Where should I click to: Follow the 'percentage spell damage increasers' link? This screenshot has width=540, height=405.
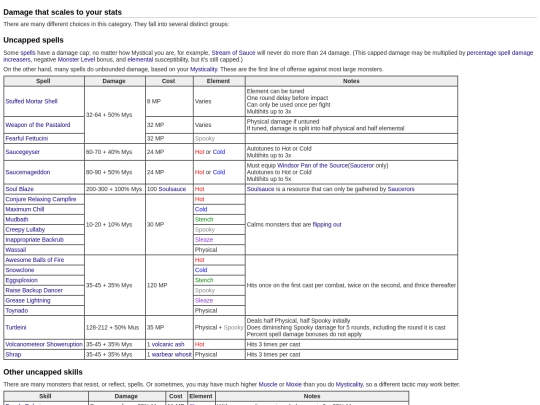500,53
